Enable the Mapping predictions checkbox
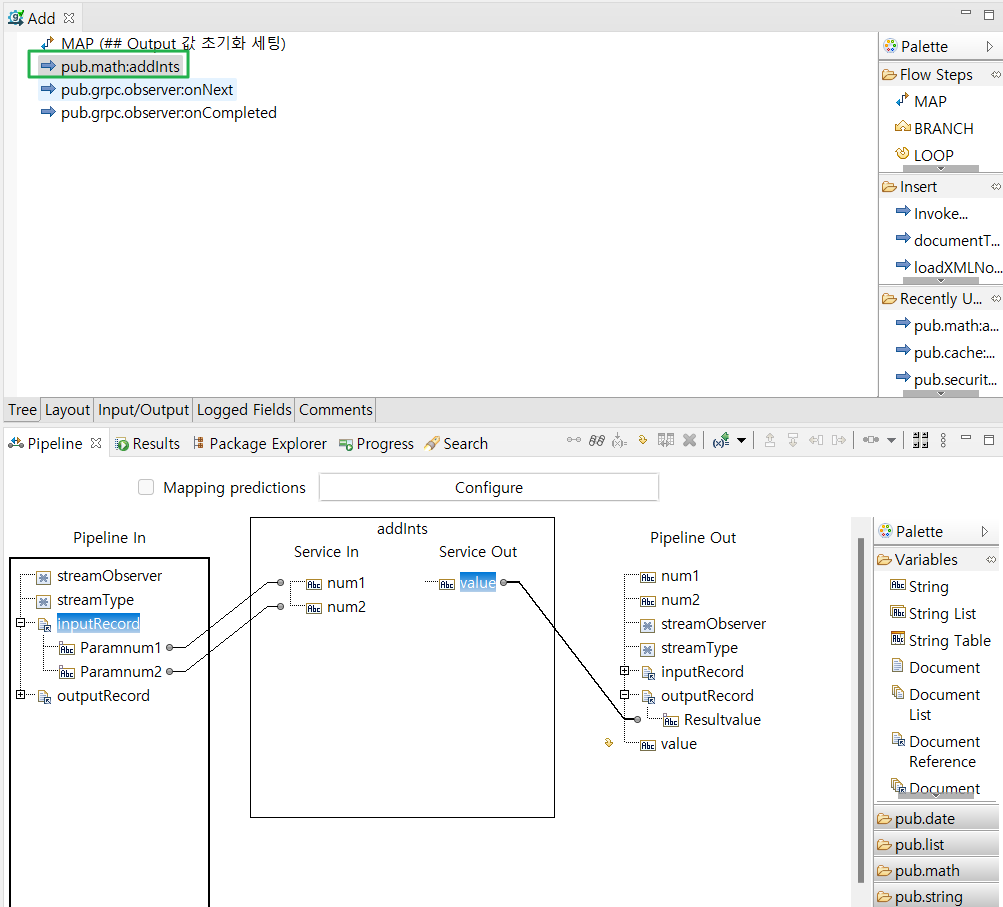 pos(146,488)
